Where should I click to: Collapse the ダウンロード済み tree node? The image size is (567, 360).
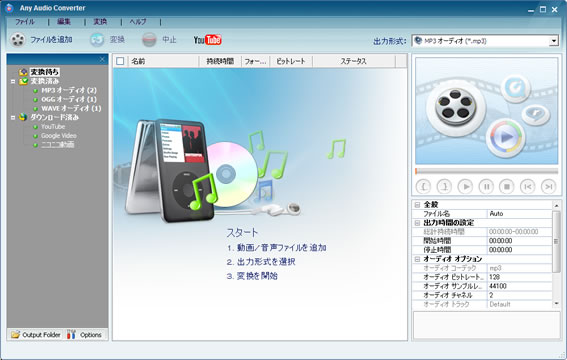click(x=13, y=117)
